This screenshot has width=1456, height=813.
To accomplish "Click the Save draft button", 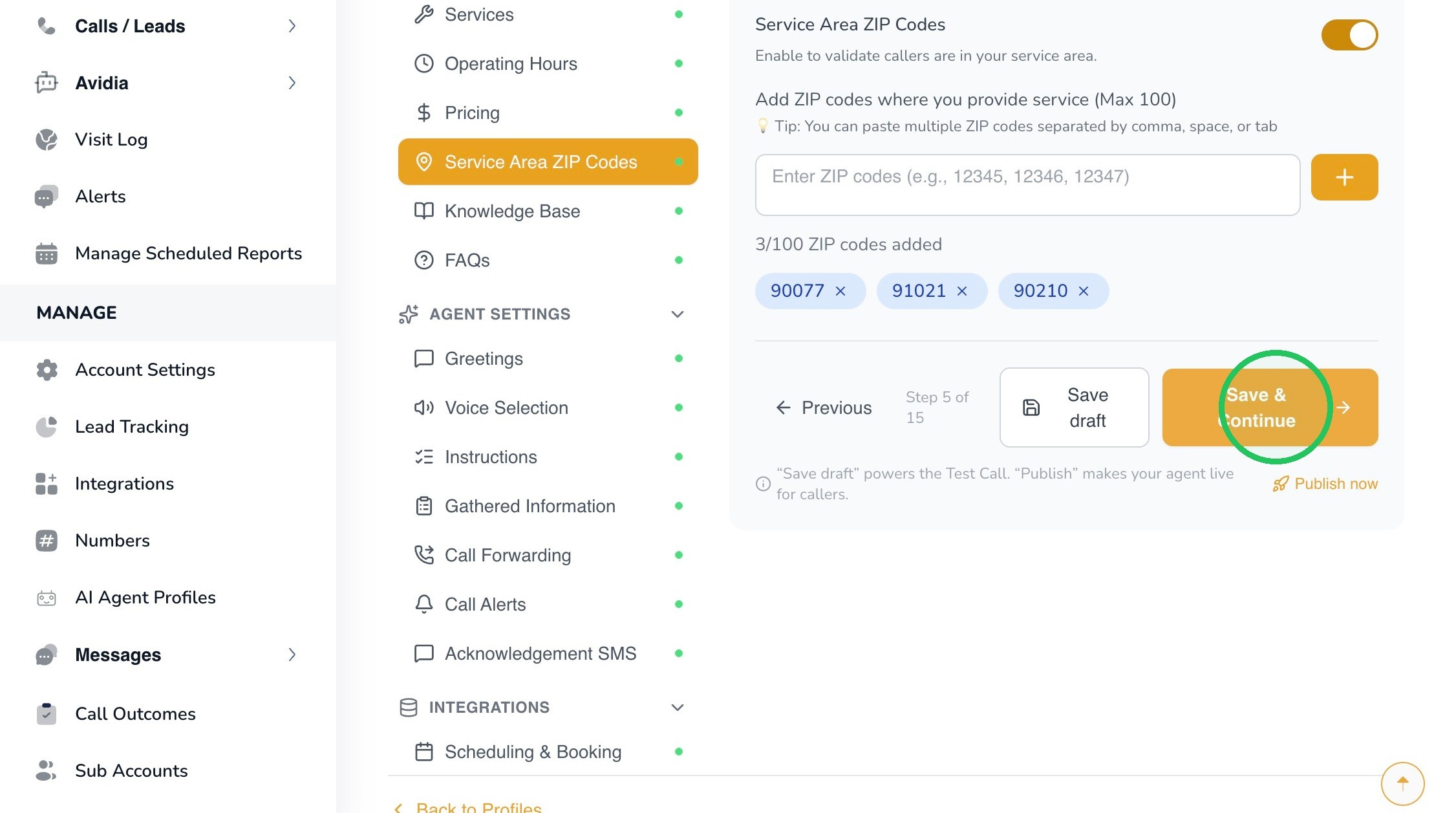I will (x=1074, y=407).
